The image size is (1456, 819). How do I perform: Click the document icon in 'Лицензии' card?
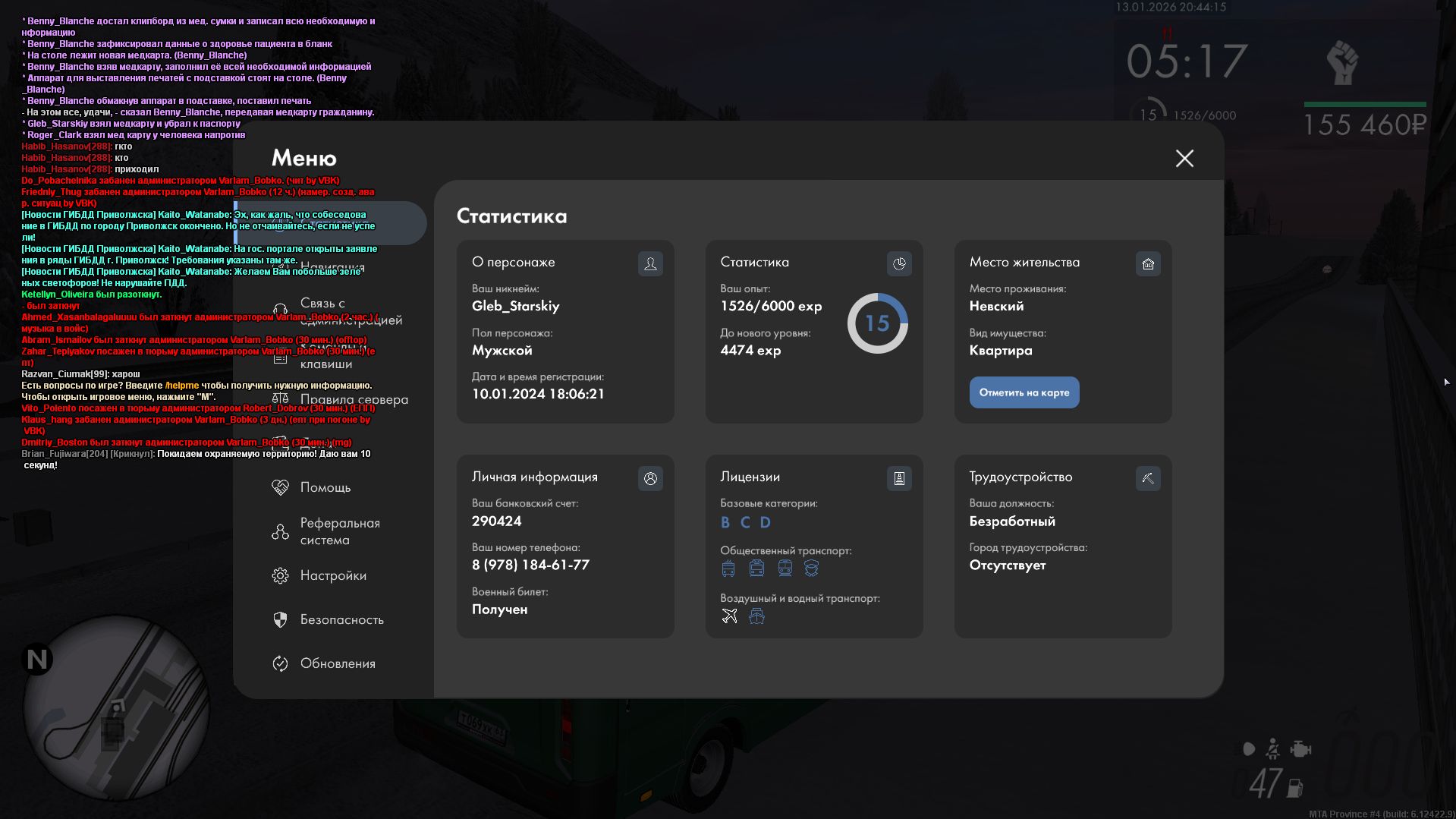(x=899, y=478)
